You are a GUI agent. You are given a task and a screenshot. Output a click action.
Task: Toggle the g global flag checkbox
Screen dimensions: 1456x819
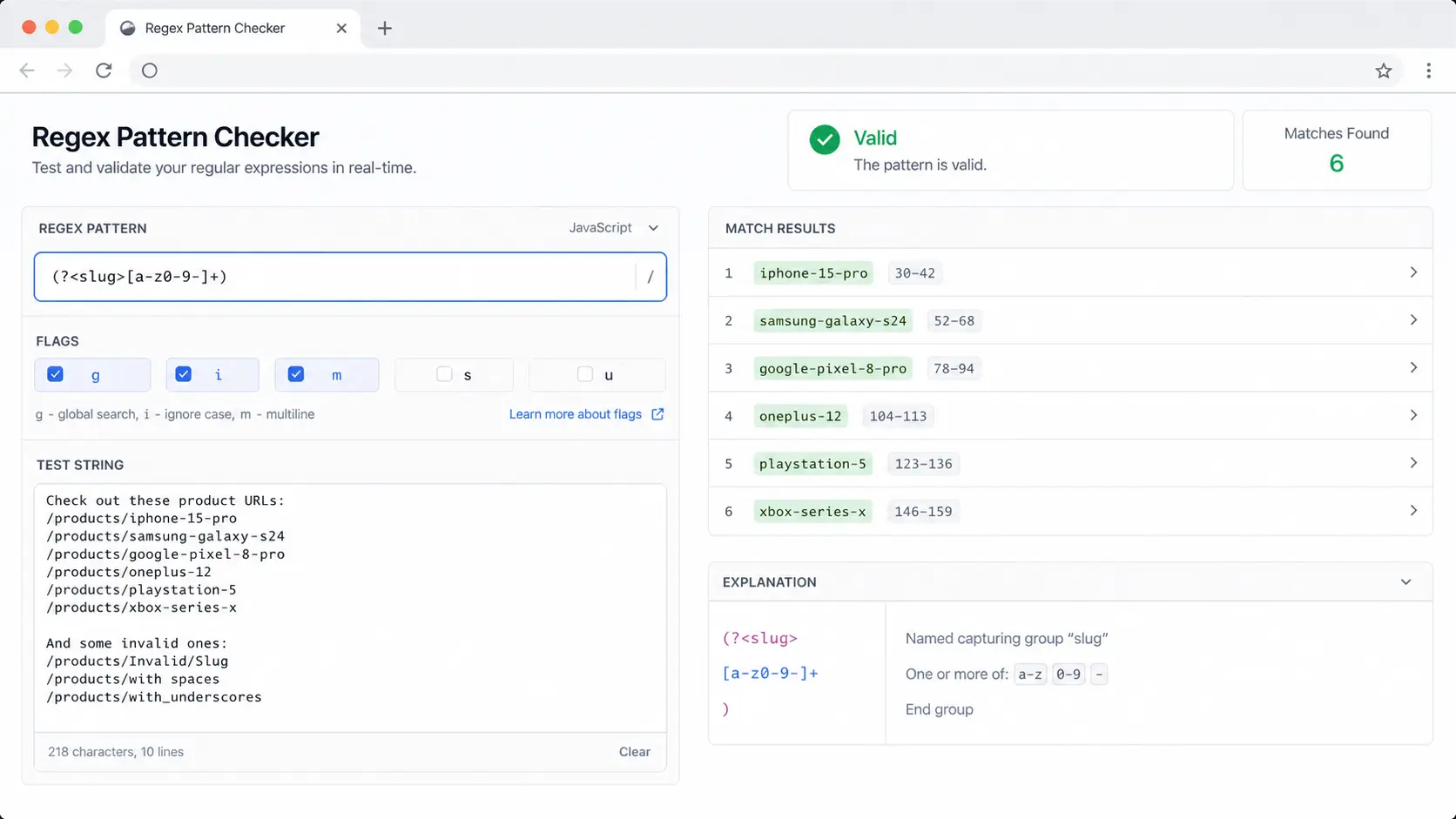point(56,374)
